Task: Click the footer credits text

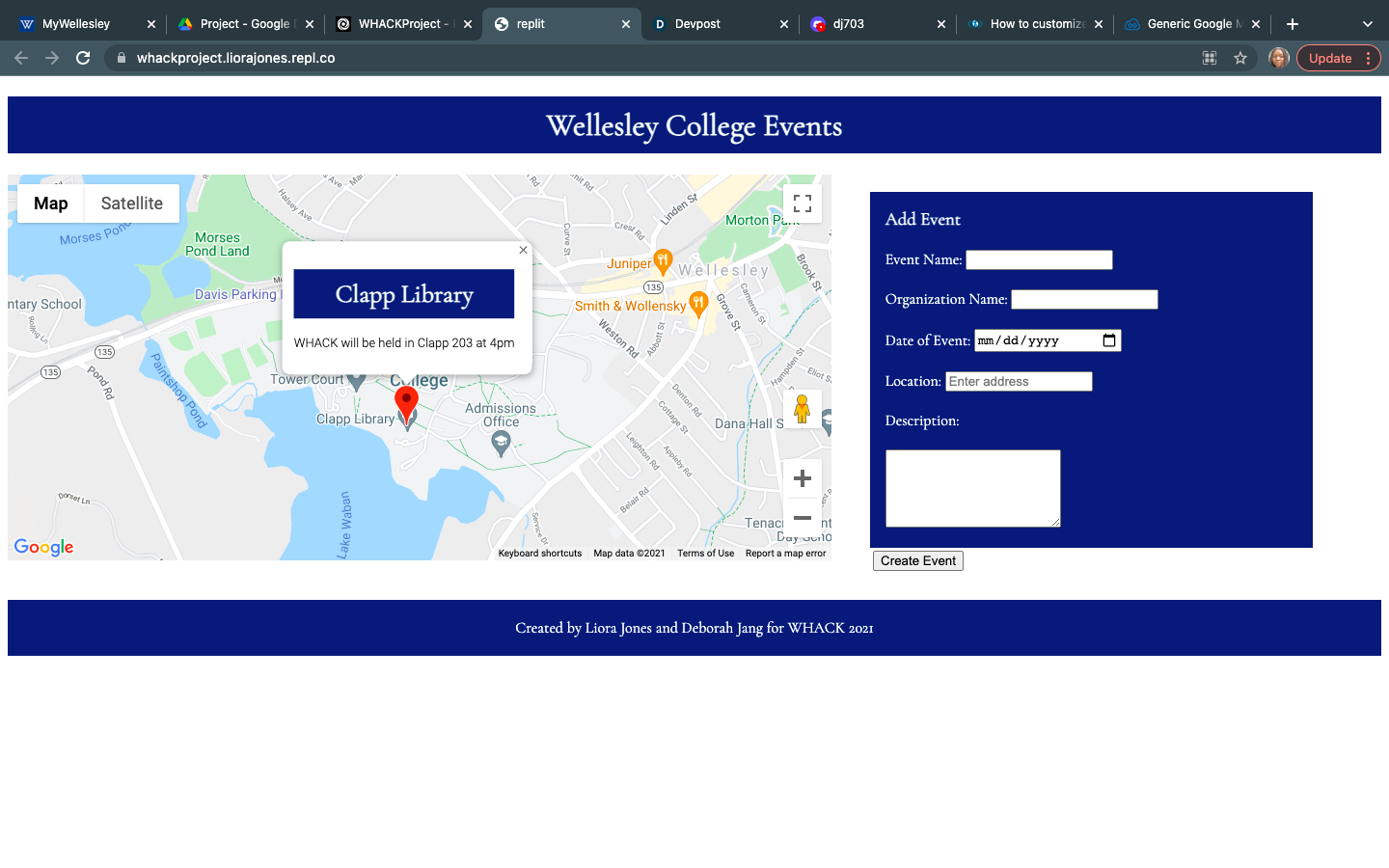Action: pos(694,628)
